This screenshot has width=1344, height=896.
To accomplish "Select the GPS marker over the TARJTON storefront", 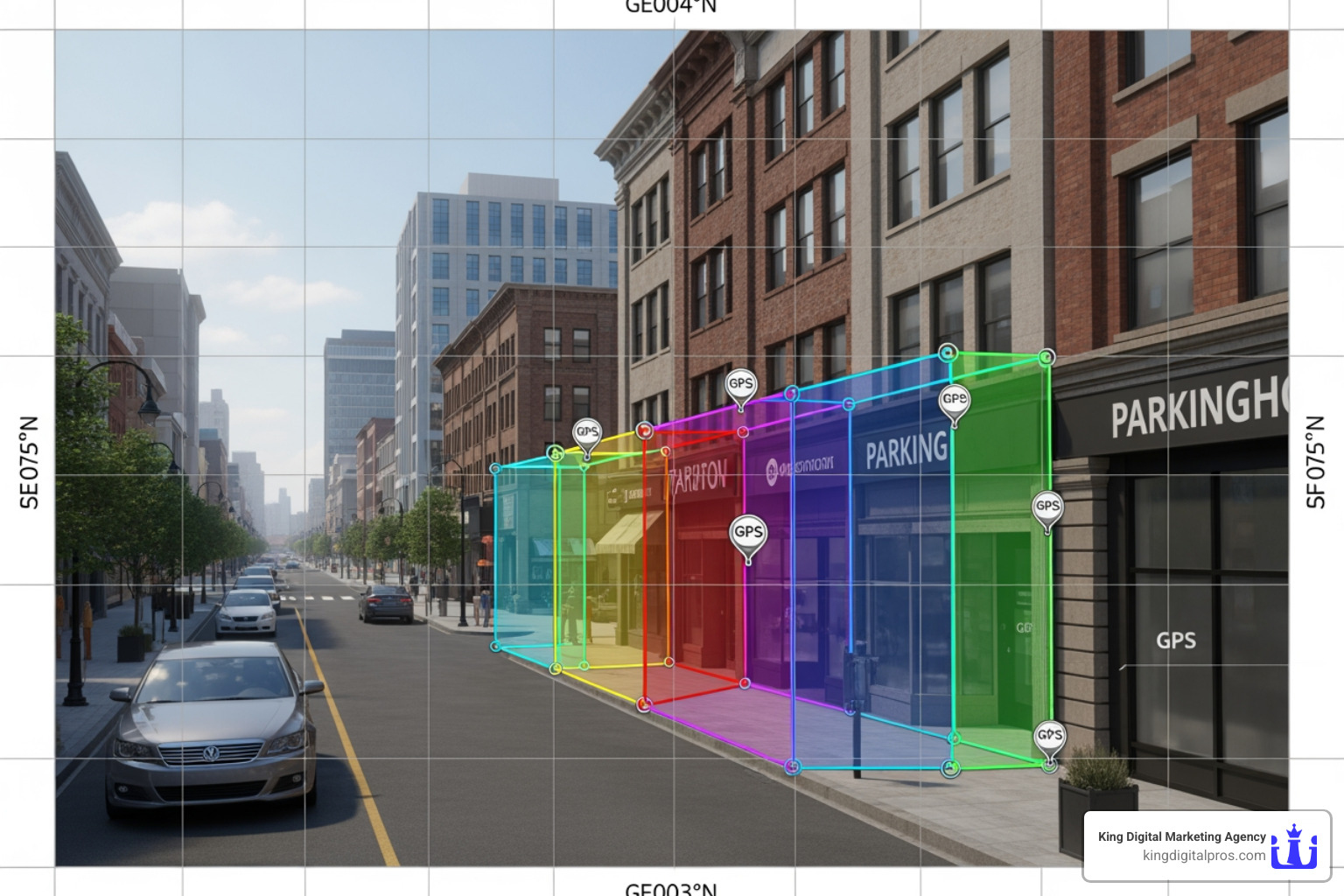I will (x=750, y=532).
